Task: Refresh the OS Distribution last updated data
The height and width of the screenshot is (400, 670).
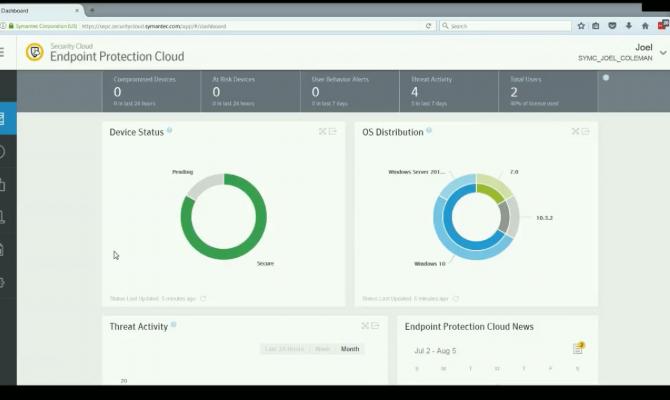Action: 456,298
